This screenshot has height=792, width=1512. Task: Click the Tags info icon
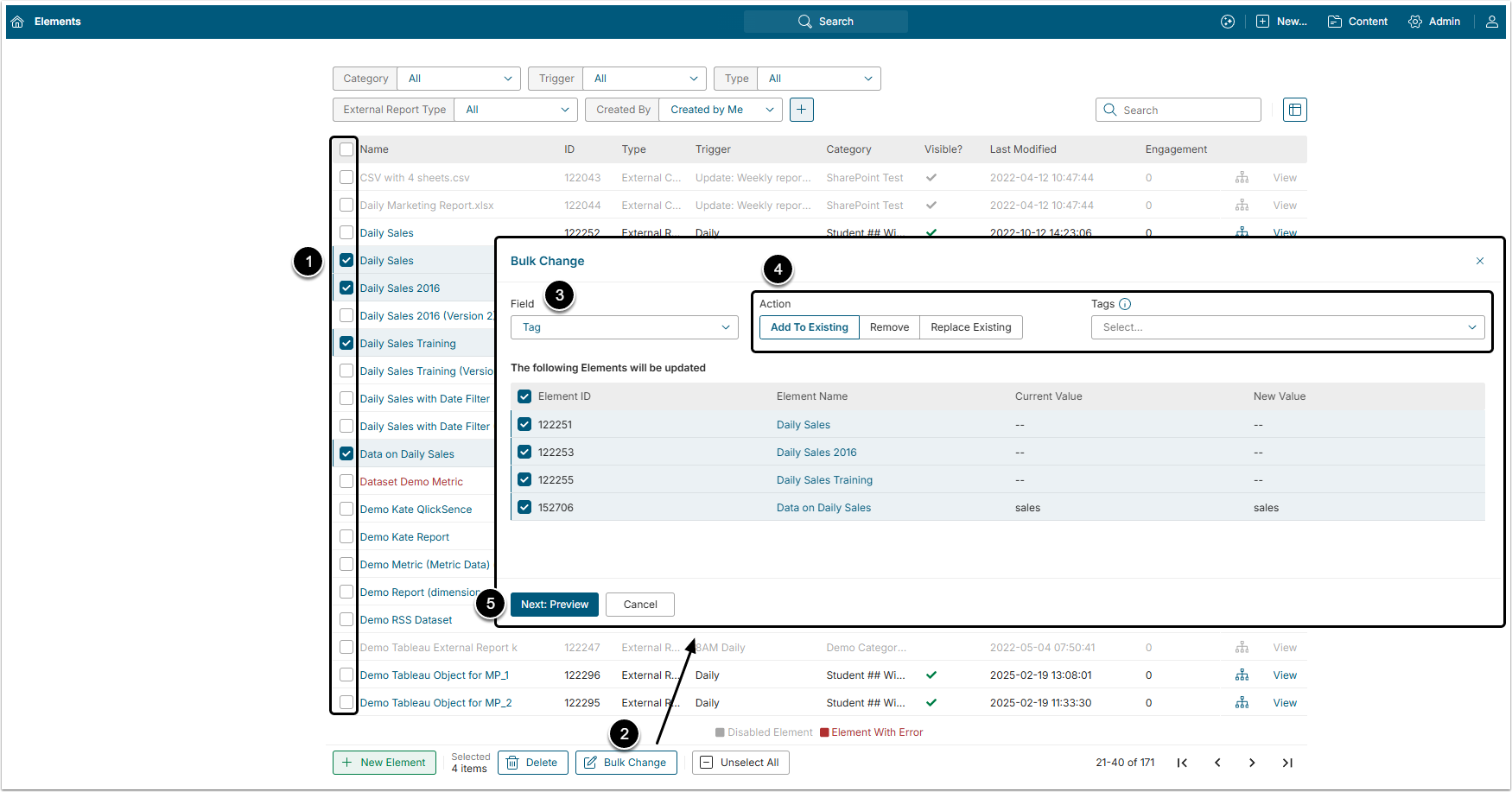click(x=1124, y=304)
